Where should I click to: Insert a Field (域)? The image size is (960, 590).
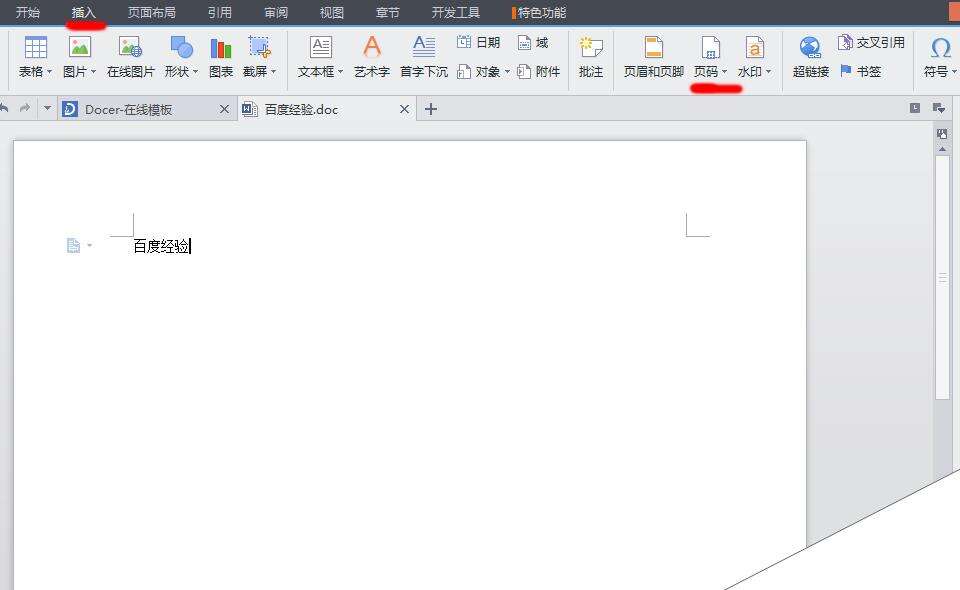(533, 42)
